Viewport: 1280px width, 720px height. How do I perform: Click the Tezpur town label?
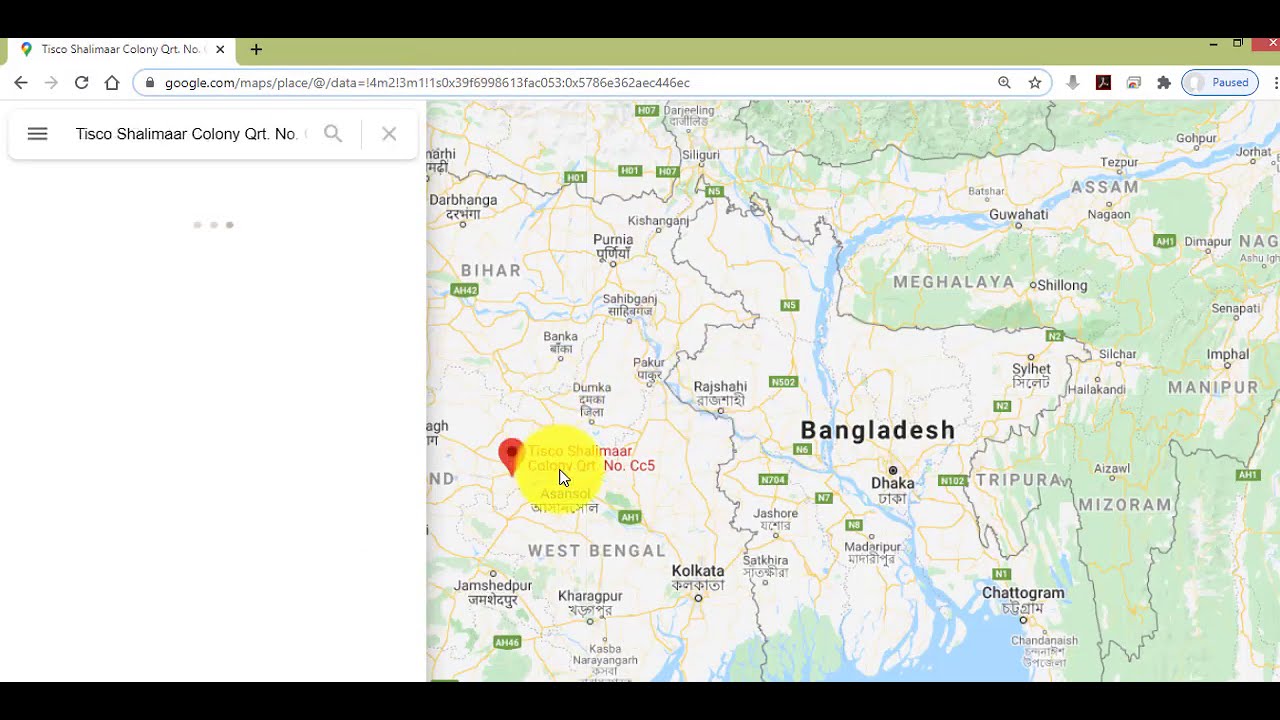(x=1119, y=162)
